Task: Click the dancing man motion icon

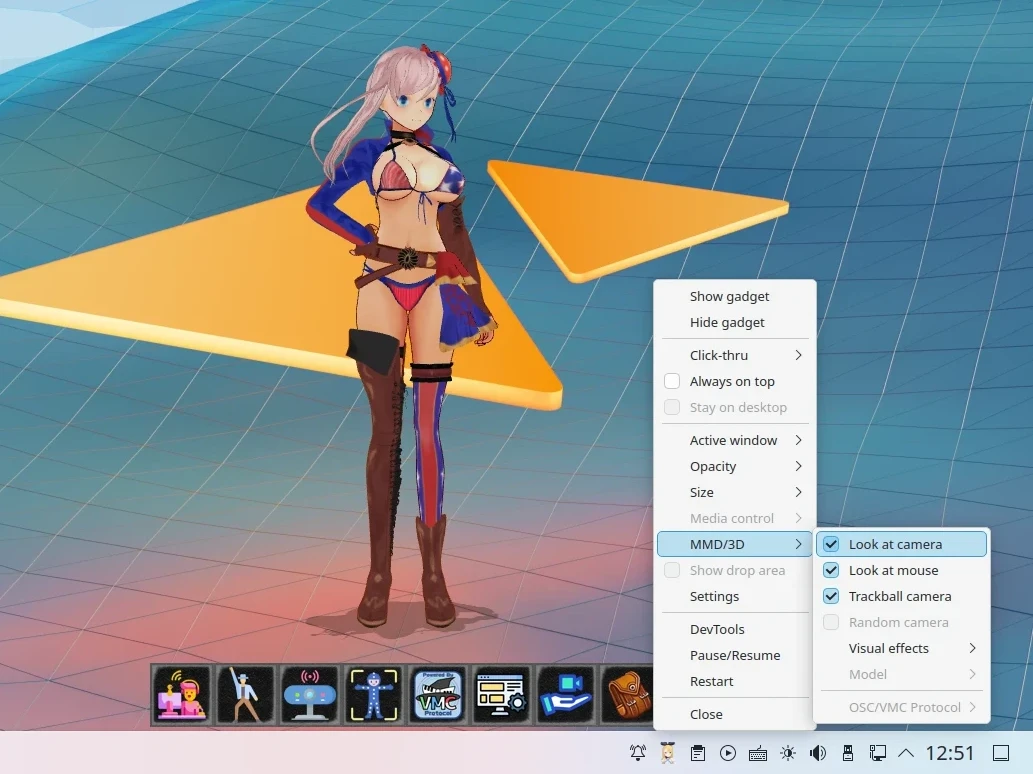Action: (x=246, y=694)
